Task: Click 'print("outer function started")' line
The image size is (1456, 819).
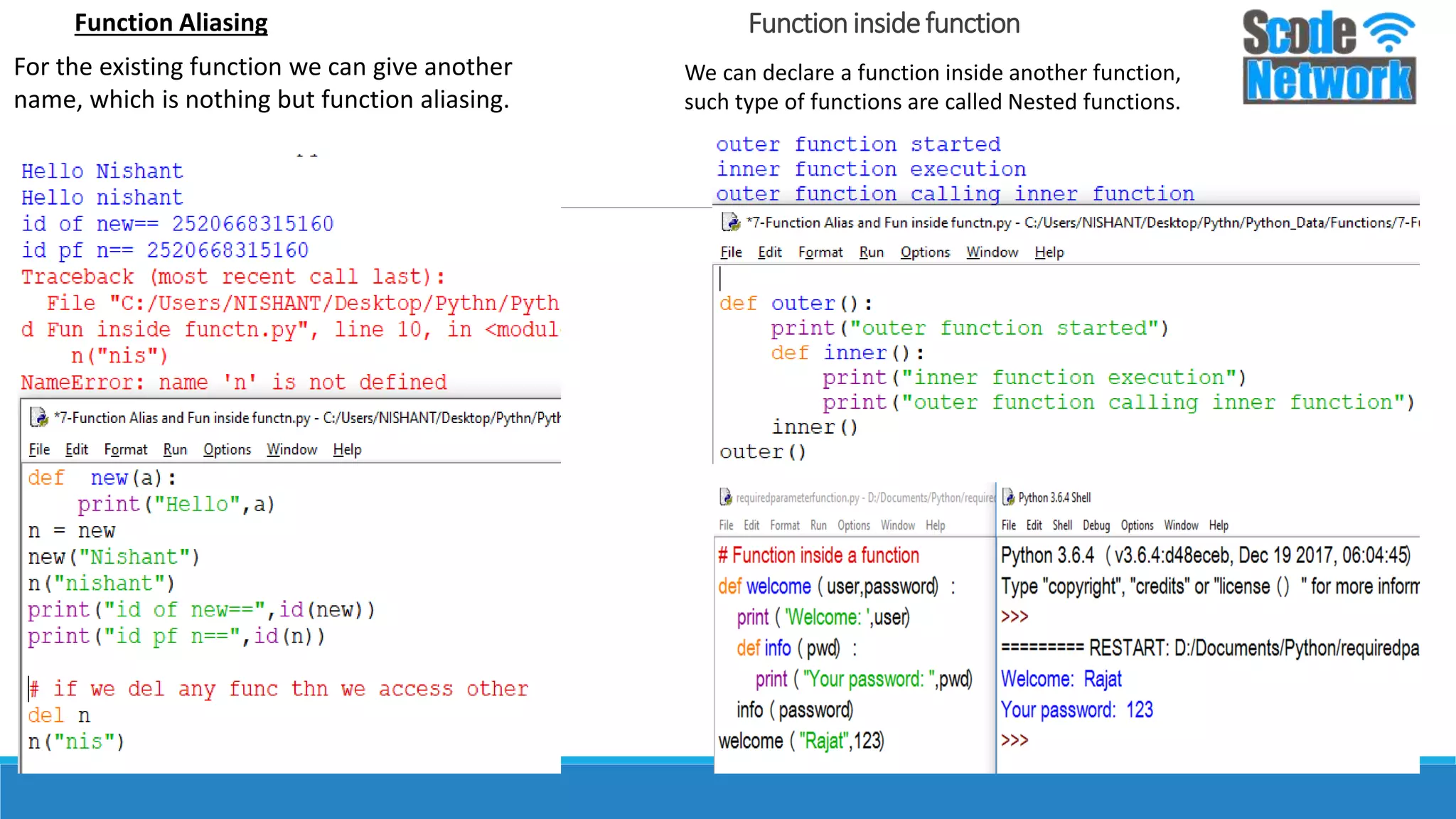Action: pyautogui.click(x=970, y=328)
